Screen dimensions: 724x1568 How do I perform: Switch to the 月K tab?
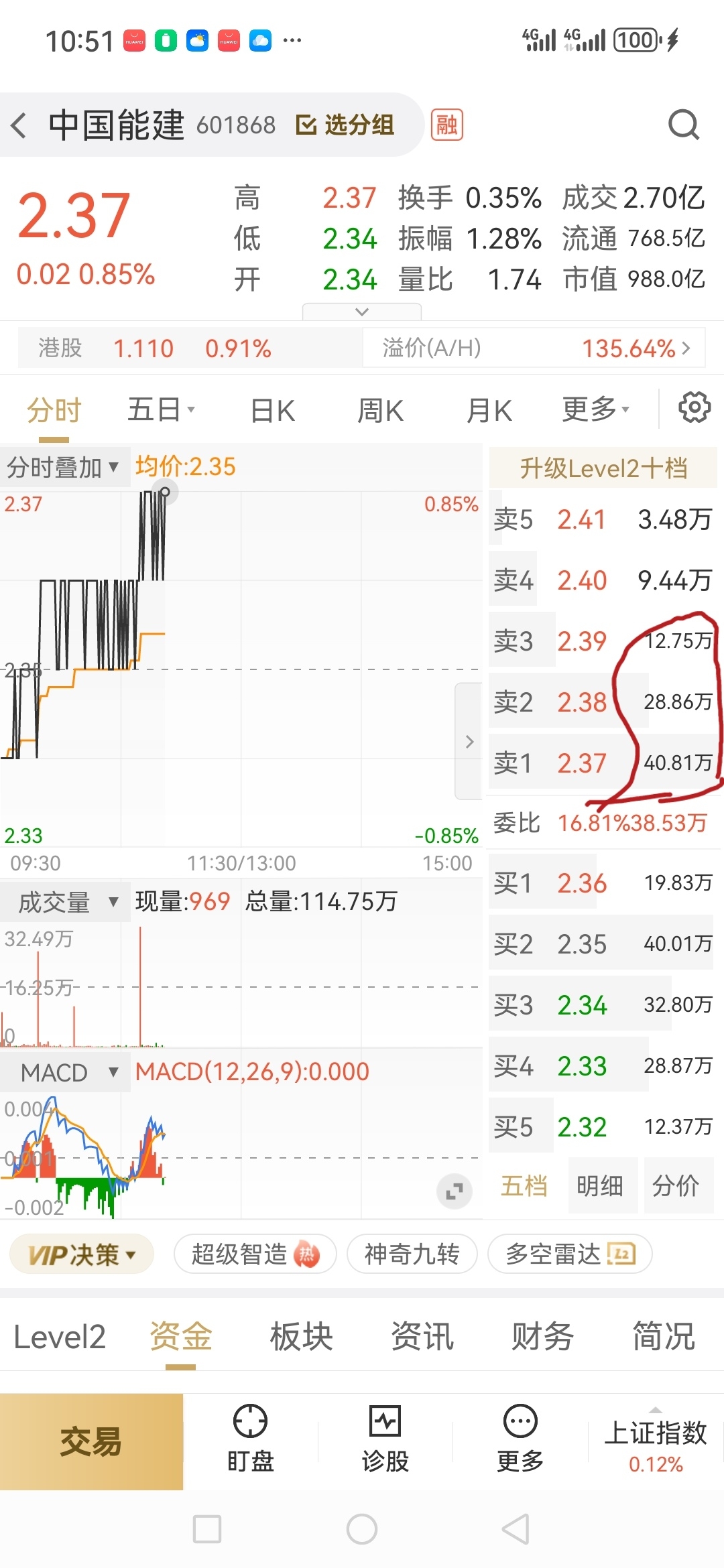[x=489, y=411]
